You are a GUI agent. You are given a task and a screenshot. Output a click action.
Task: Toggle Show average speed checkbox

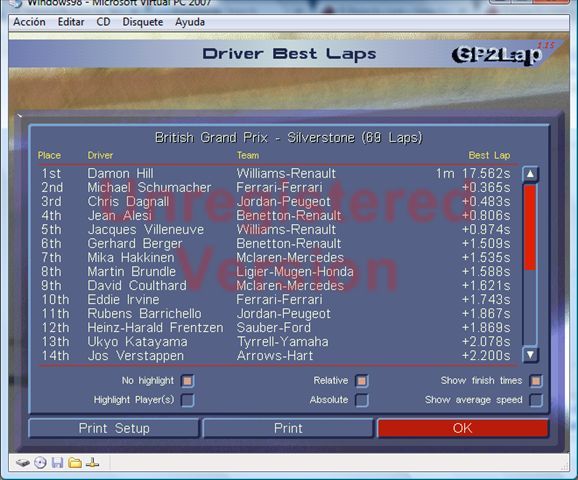(536, 400)
